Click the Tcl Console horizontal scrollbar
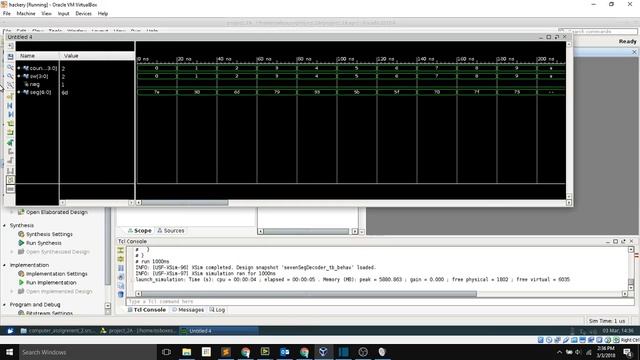The height and width of the screenshot is (360, 640). (x=309, y=294)
